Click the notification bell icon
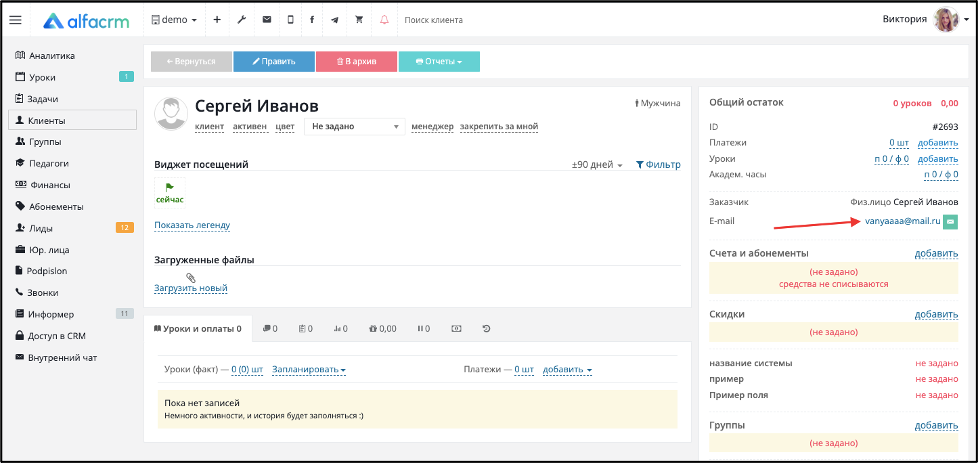Screen dimensions: 979x464 coord(384,20)
